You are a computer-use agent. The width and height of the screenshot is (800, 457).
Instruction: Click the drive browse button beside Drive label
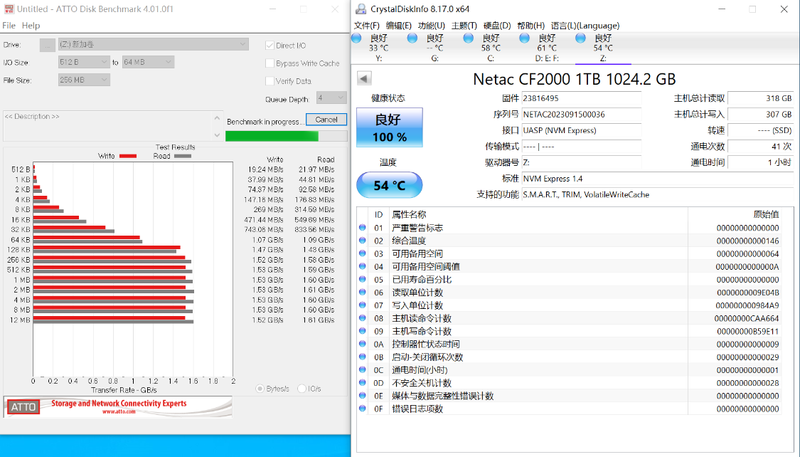coord(47,45)
